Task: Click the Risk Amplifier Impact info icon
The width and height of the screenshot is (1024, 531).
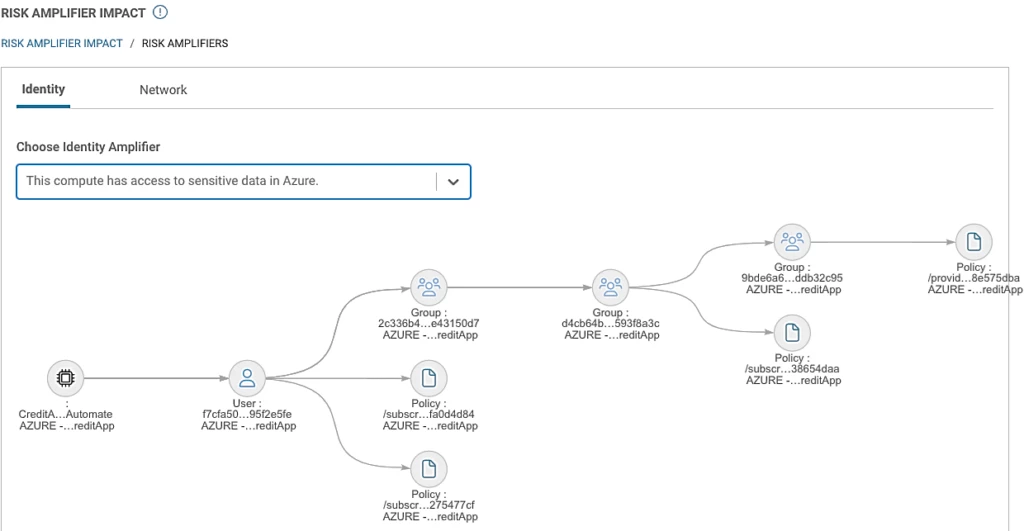Action: pos(160,13)
